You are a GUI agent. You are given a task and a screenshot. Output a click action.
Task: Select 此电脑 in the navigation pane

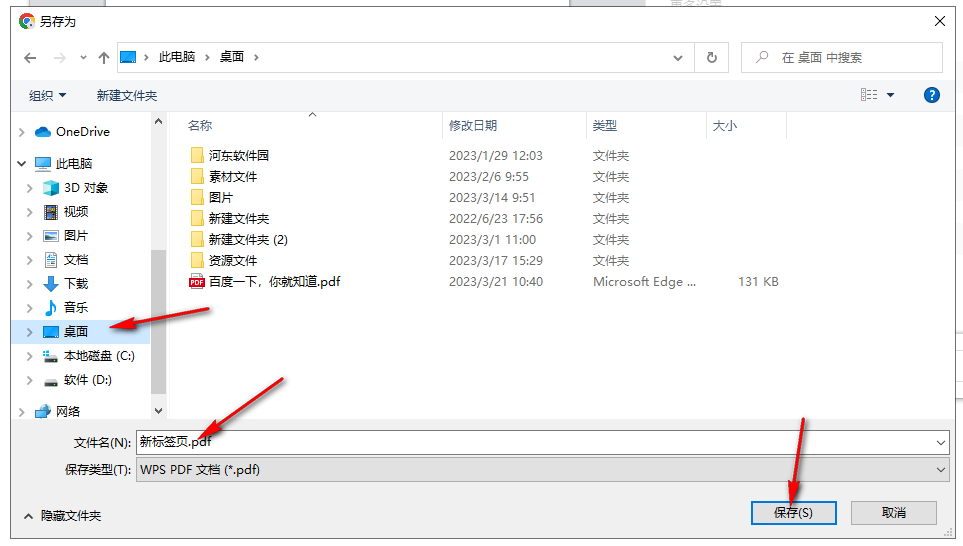(x=74, y=163)
